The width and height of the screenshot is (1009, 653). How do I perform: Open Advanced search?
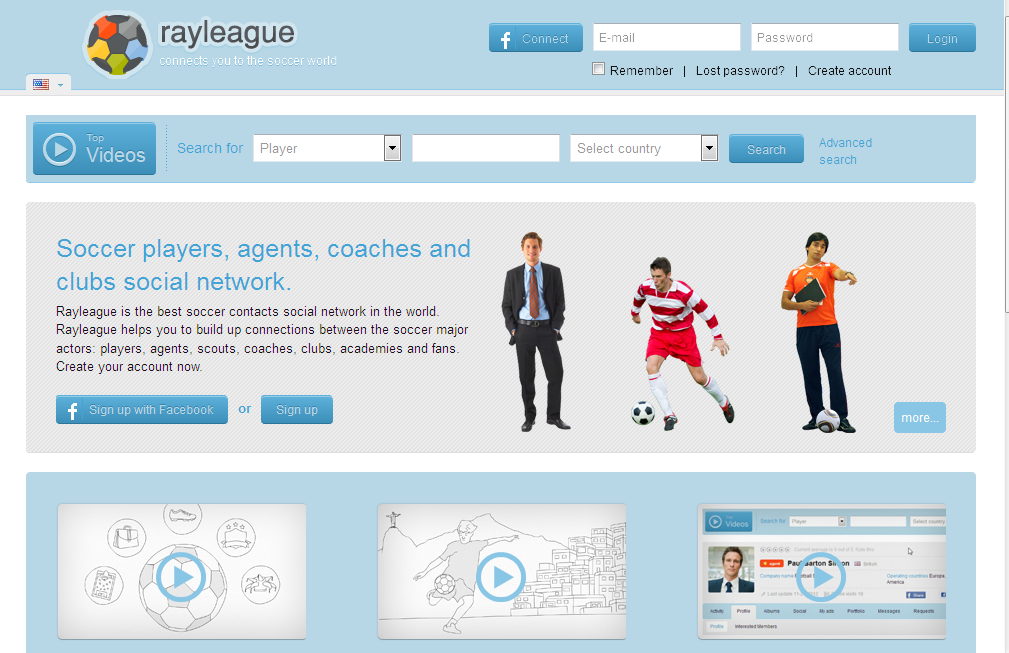point(845,151)
